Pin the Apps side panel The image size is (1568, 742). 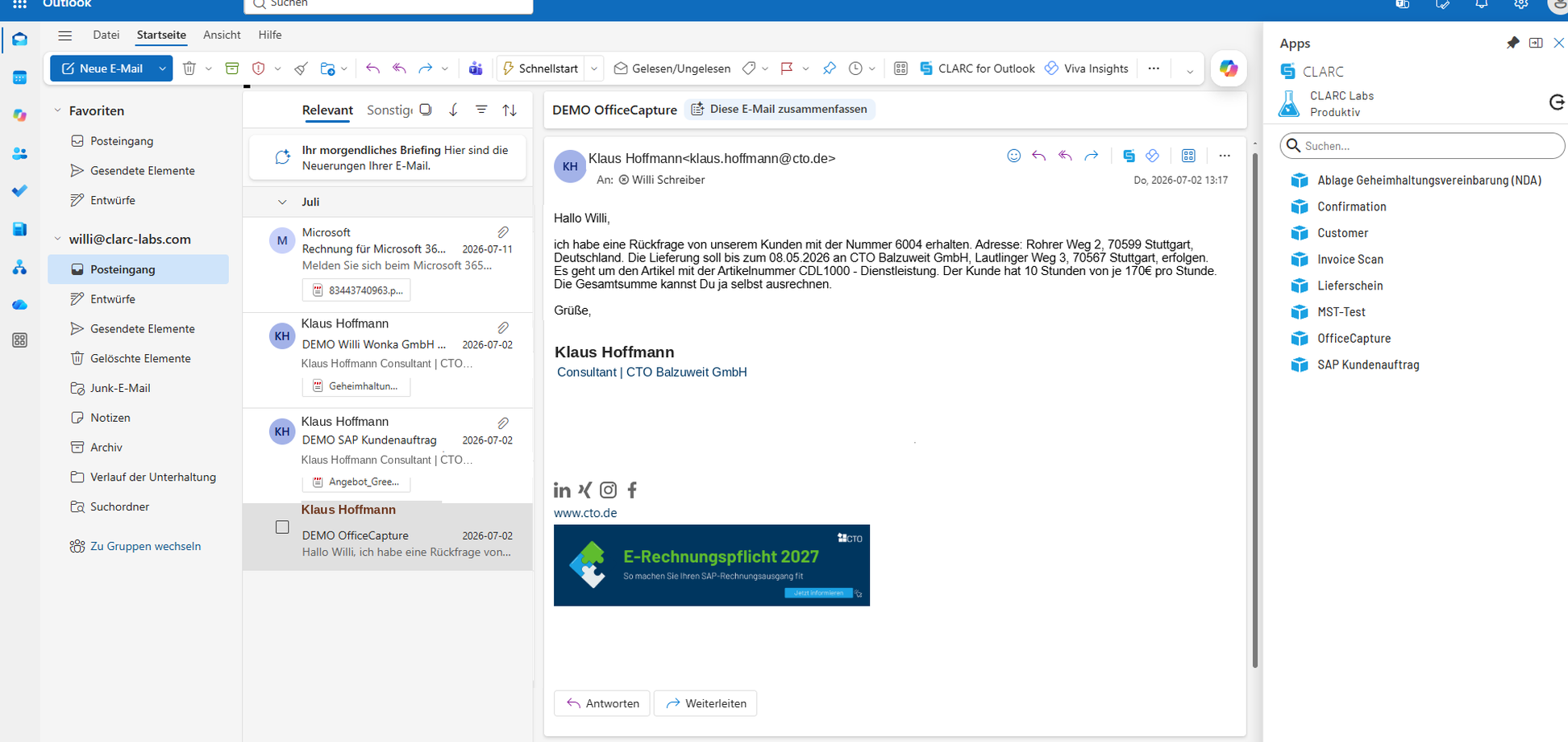[x=1512, y=43]
